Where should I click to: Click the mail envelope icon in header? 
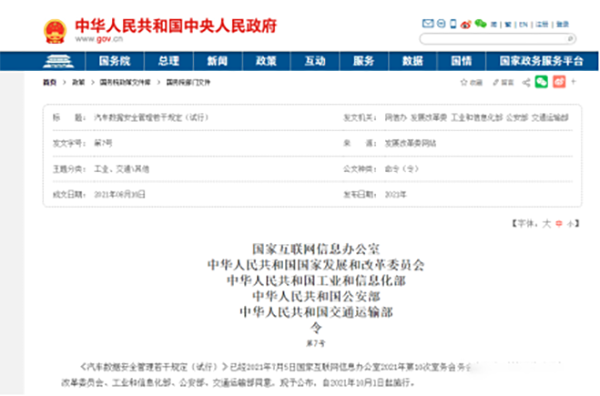click(x=427, y=24)
